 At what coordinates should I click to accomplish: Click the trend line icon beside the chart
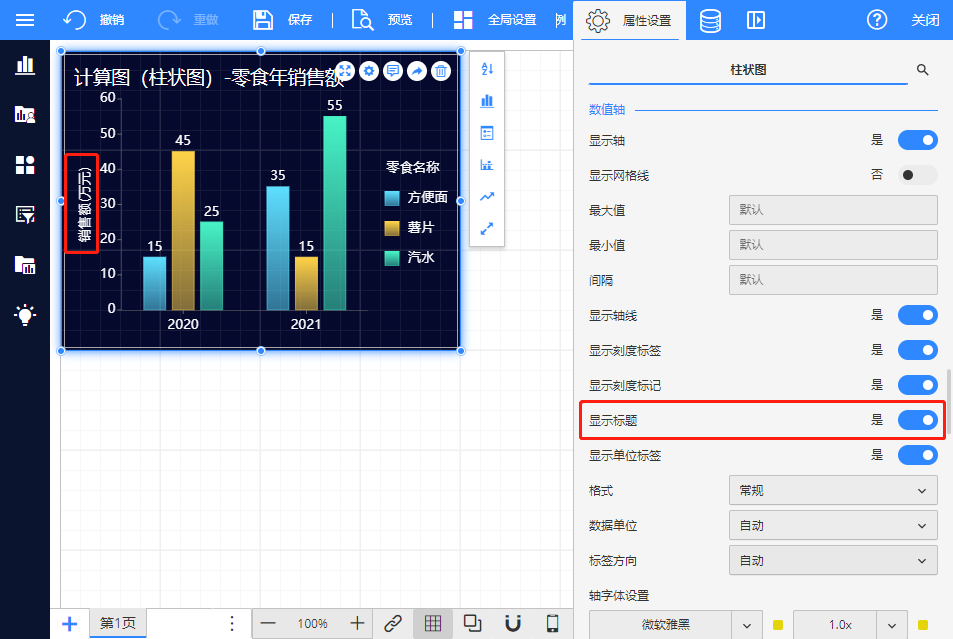coord(487,197)
